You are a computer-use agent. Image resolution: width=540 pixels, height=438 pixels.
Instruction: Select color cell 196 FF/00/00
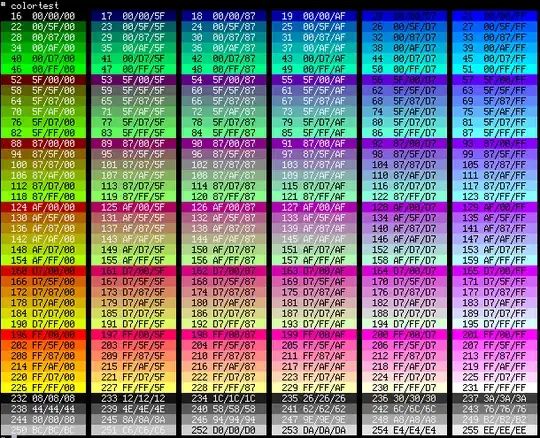[43, 335]
